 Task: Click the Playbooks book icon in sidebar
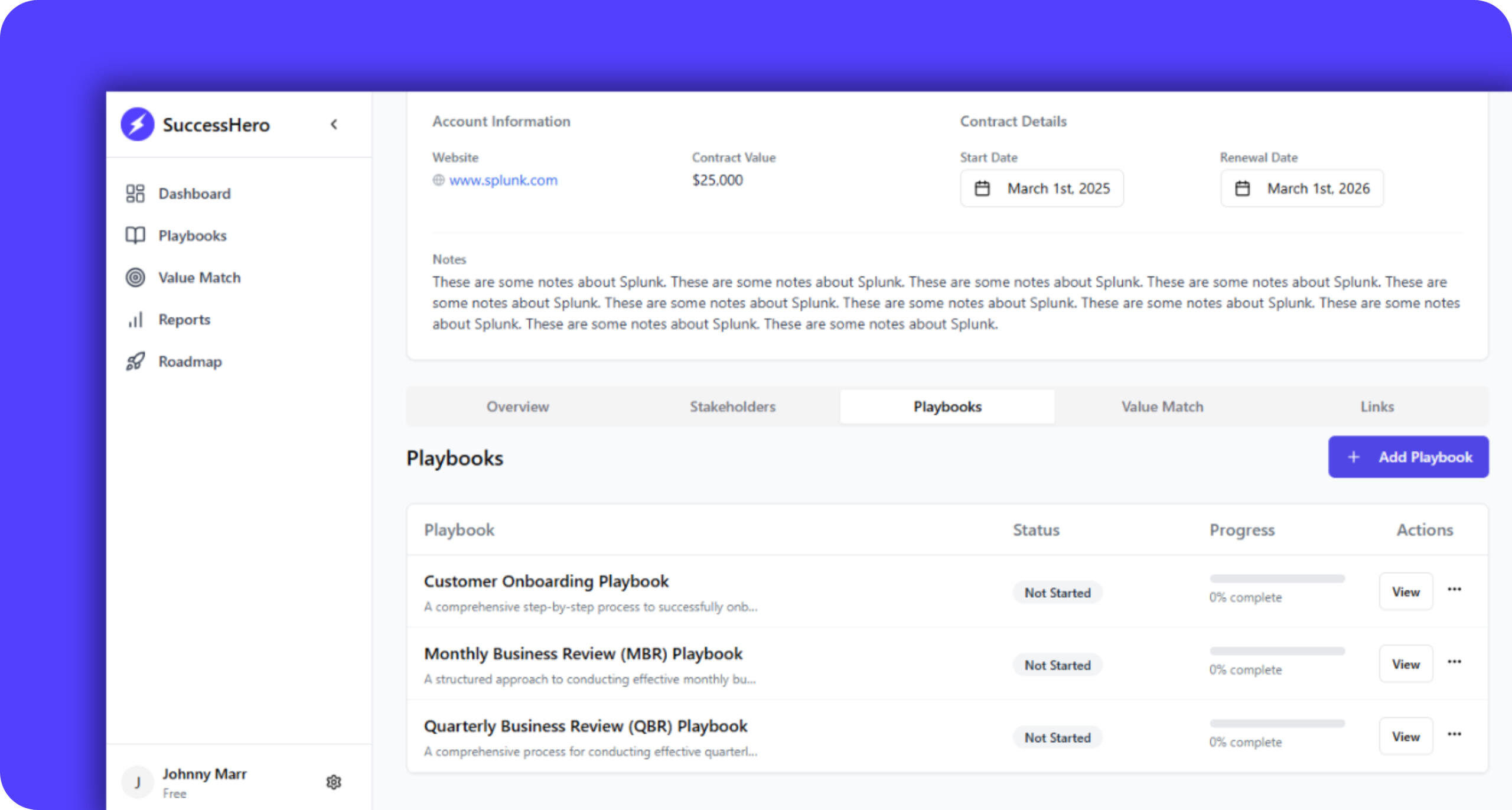(135, 235)
